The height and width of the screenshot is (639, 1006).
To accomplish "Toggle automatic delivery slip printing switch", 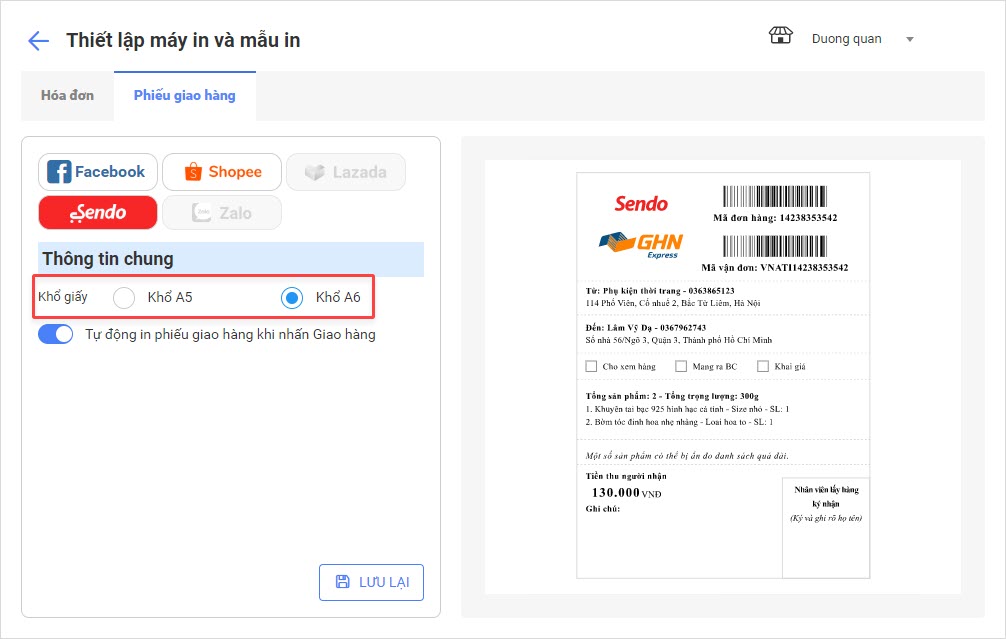I will pyautogui.click(x=56, y=334).
